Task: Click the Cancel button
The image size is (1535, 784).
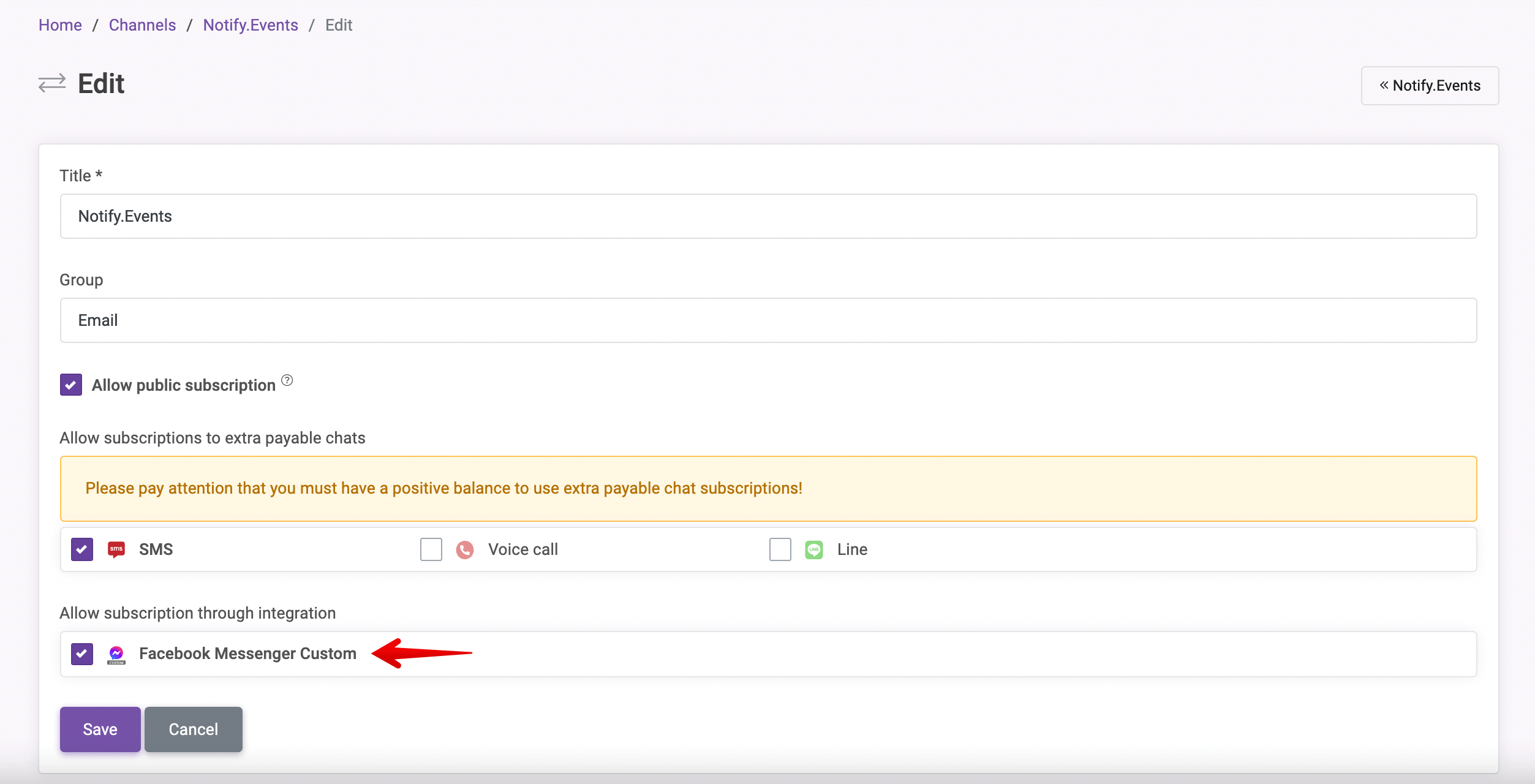Action: (192, 729)
